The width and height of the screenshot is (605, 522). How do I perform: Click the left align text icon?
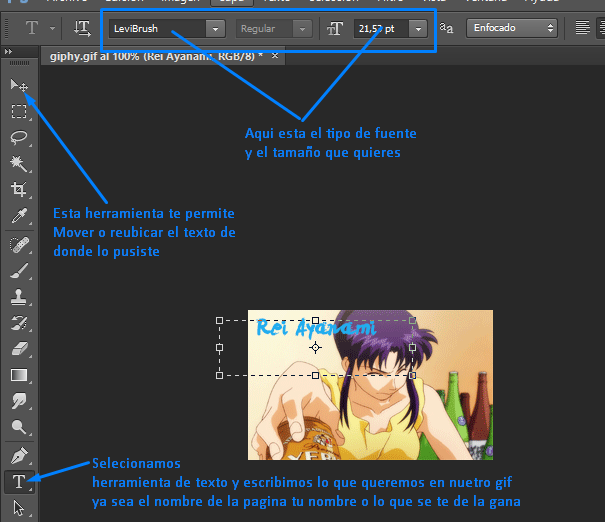[x=582, y=28]
